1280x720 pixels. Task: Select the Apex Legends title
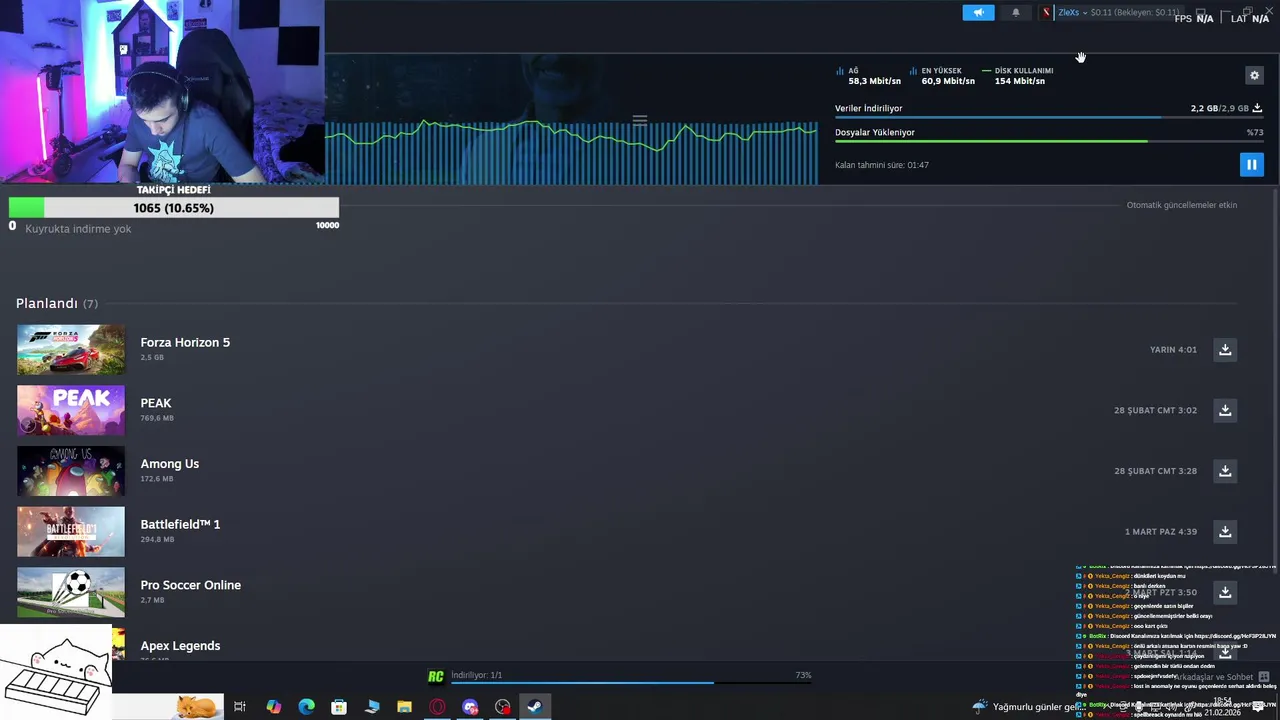180,646
